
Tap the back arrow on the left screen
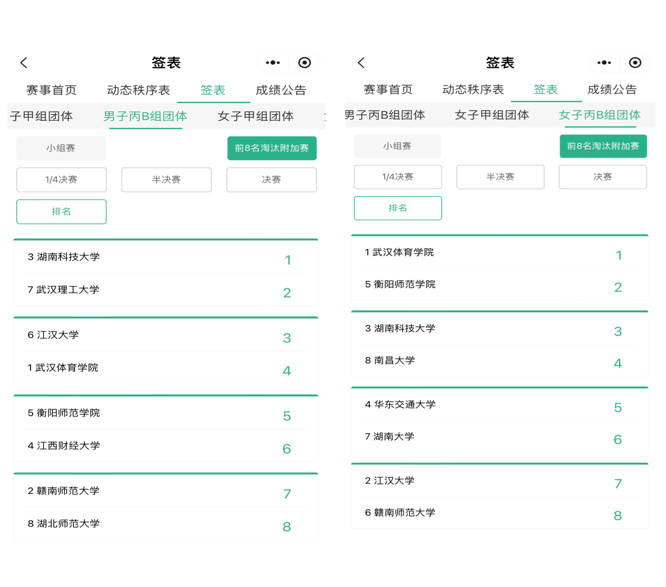click(x=25, y=63)
